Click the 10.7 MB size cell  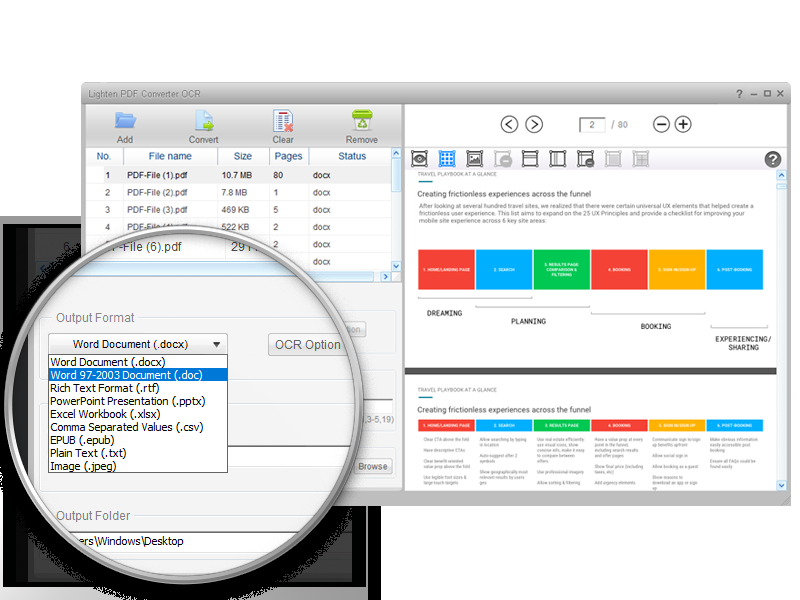(237, 175)
